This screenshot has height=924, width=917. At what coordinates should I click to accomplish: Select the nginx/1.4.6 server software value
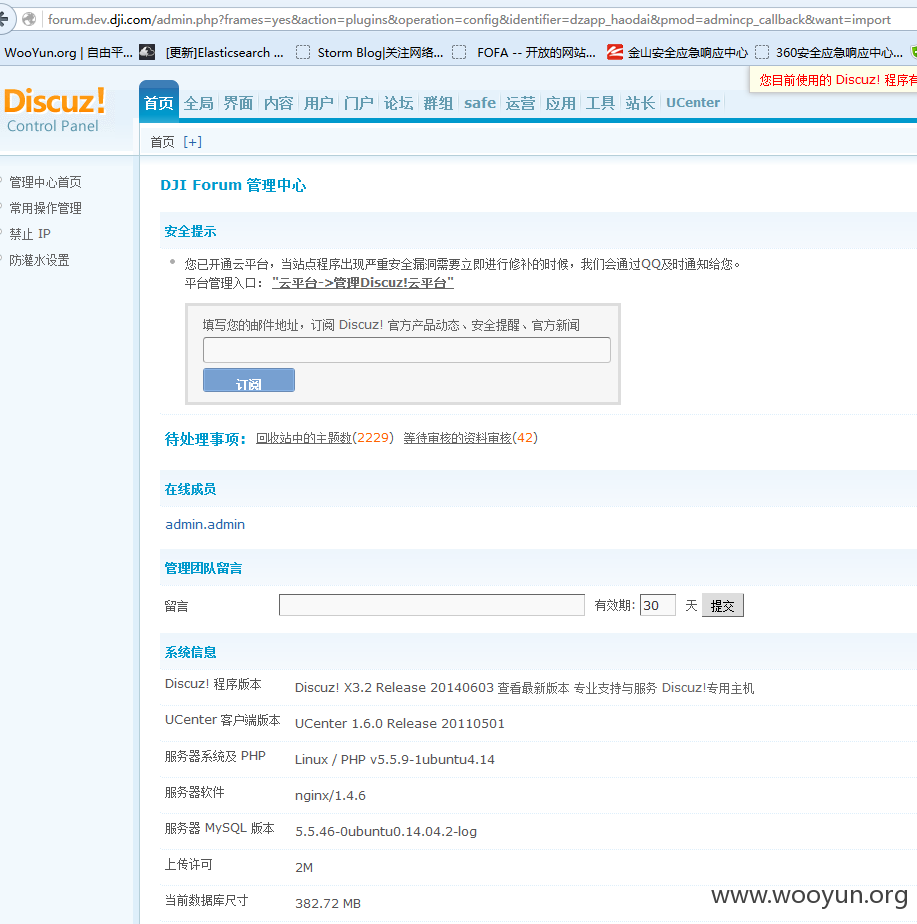click(x=330, y=796)
